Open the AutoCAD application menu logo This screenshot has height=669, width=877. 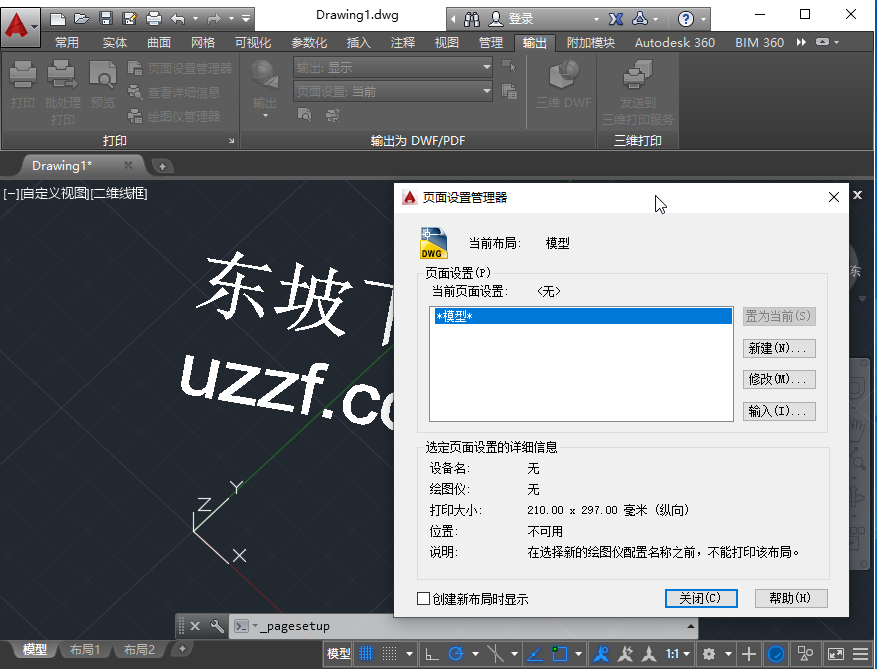click(x=20, y=26)
